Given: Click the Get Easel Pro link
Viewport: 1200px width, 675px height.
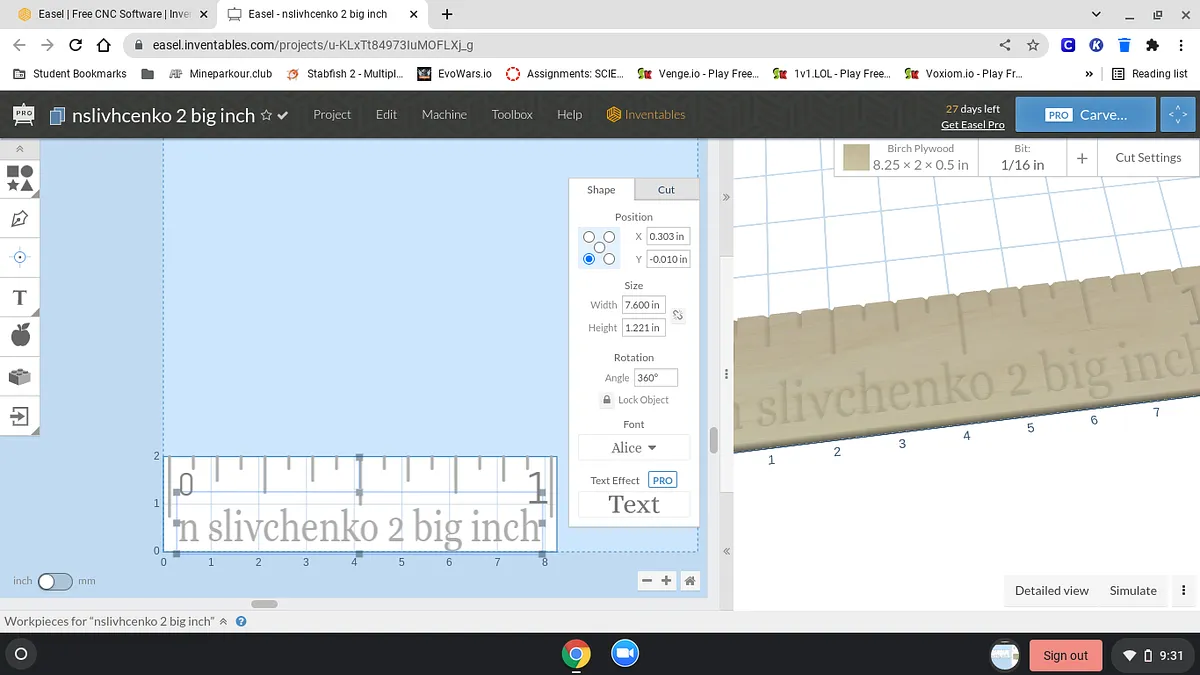Looking at the screenshot, I should [x=972, y=125].
